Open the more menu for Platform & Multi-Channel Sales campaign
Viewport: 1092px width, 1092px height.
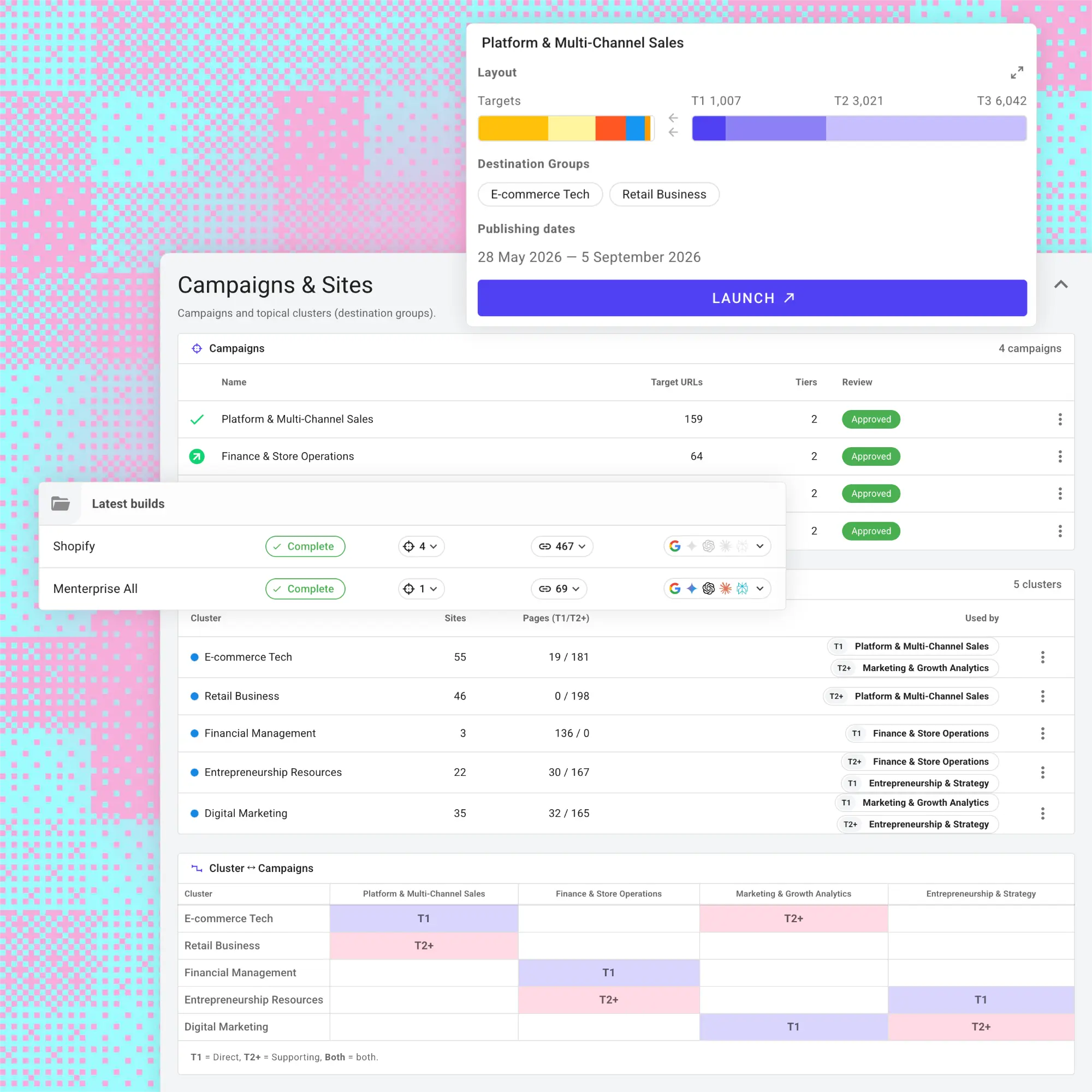[1060, 419]
